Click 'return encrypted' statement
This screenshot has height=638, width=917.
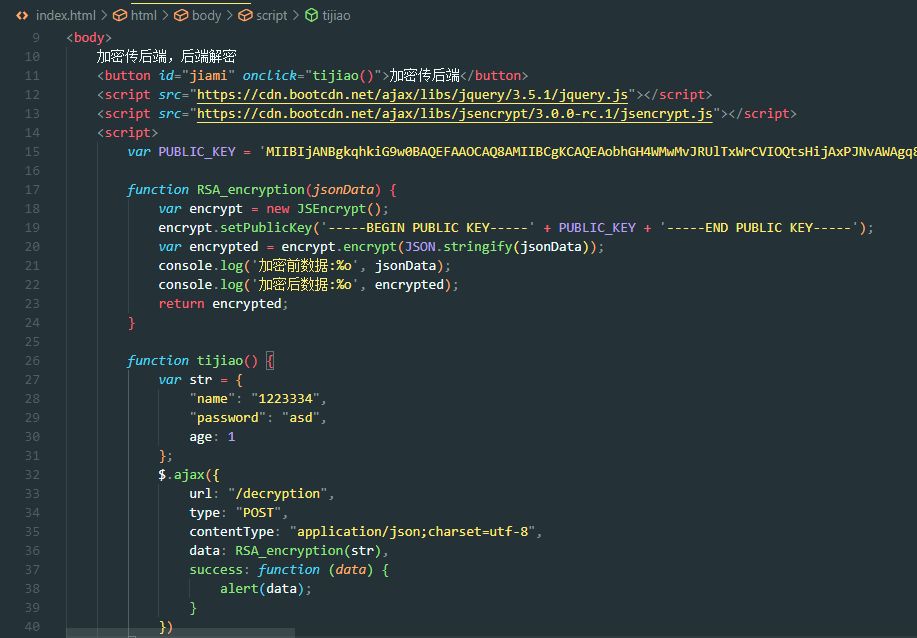(x=223, y=304)
